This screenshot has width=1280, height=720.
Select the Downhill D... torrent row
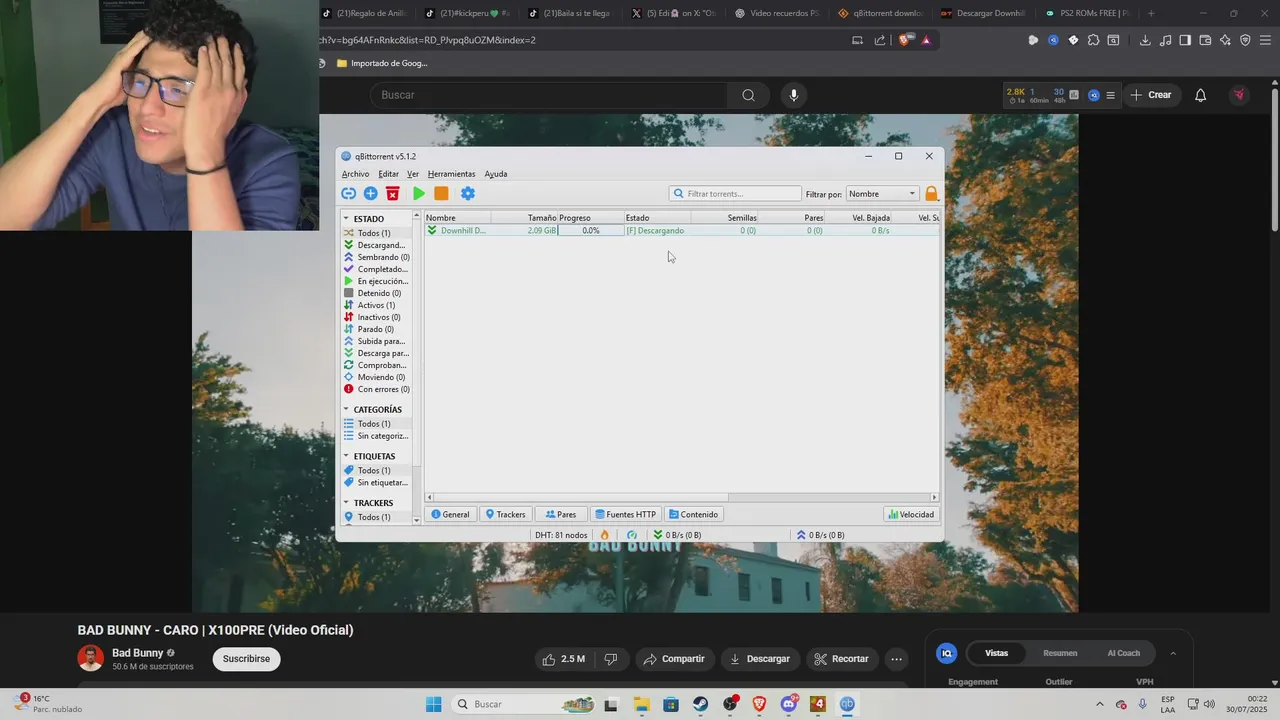681,231
